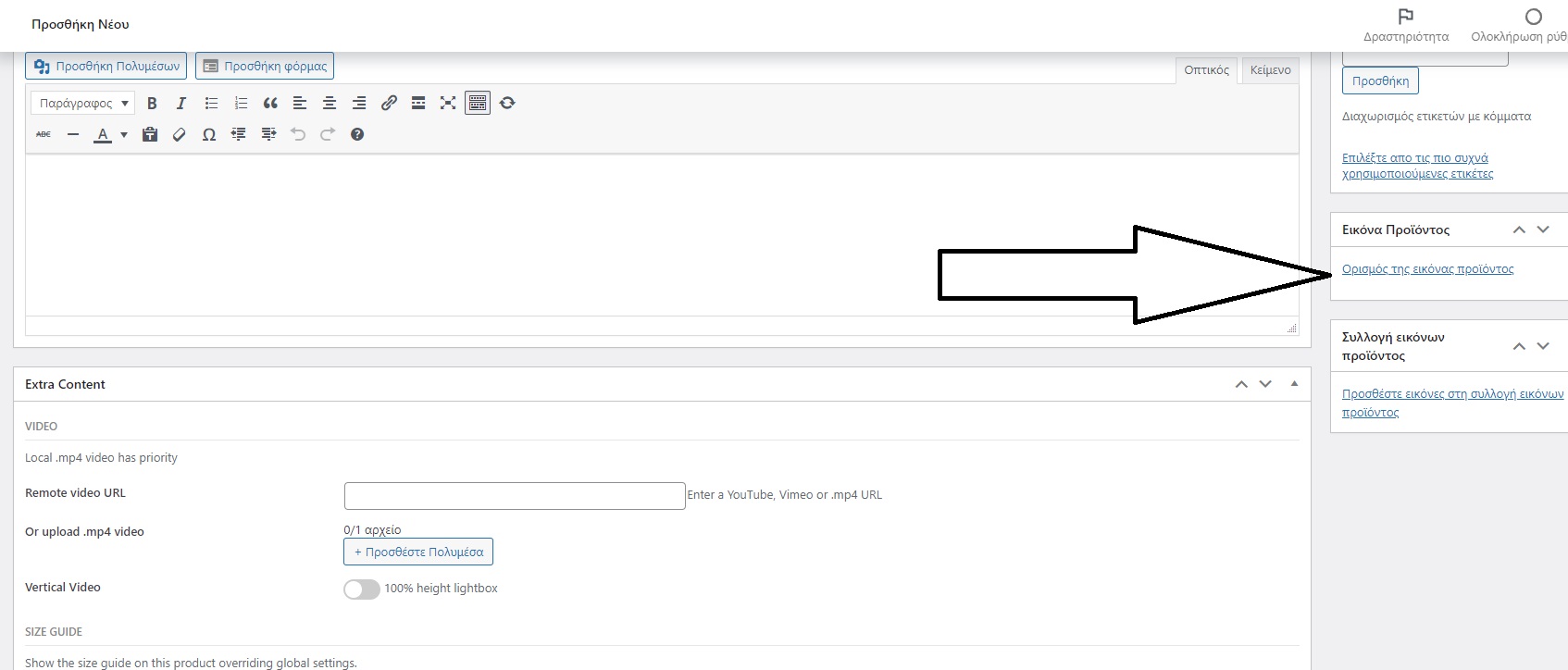The image size is (1568, 670).
Task: Click the Προσθήκη tag button
Action: pos(1380,81)
